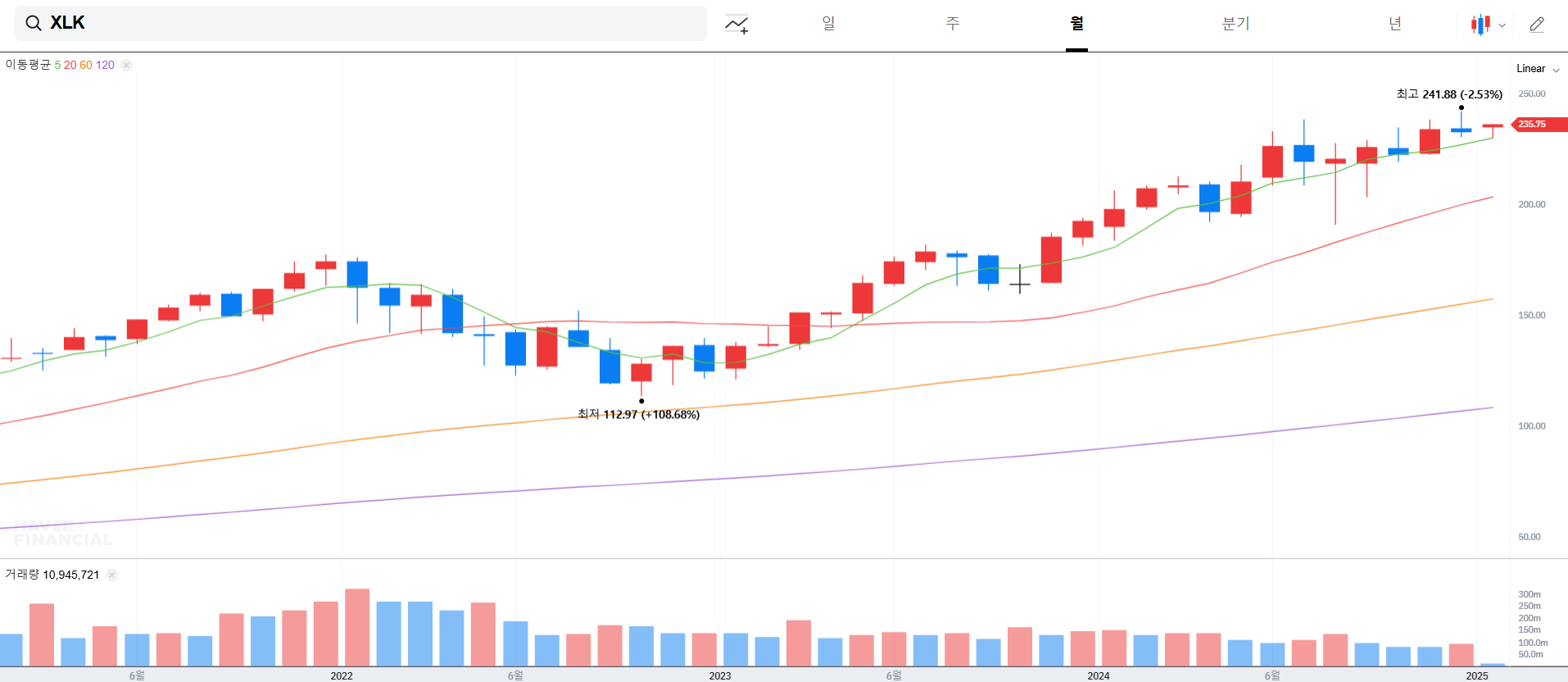The image size is (1568, 682).
Task: Click the 100.00 price axis label
Action: 1532,425
